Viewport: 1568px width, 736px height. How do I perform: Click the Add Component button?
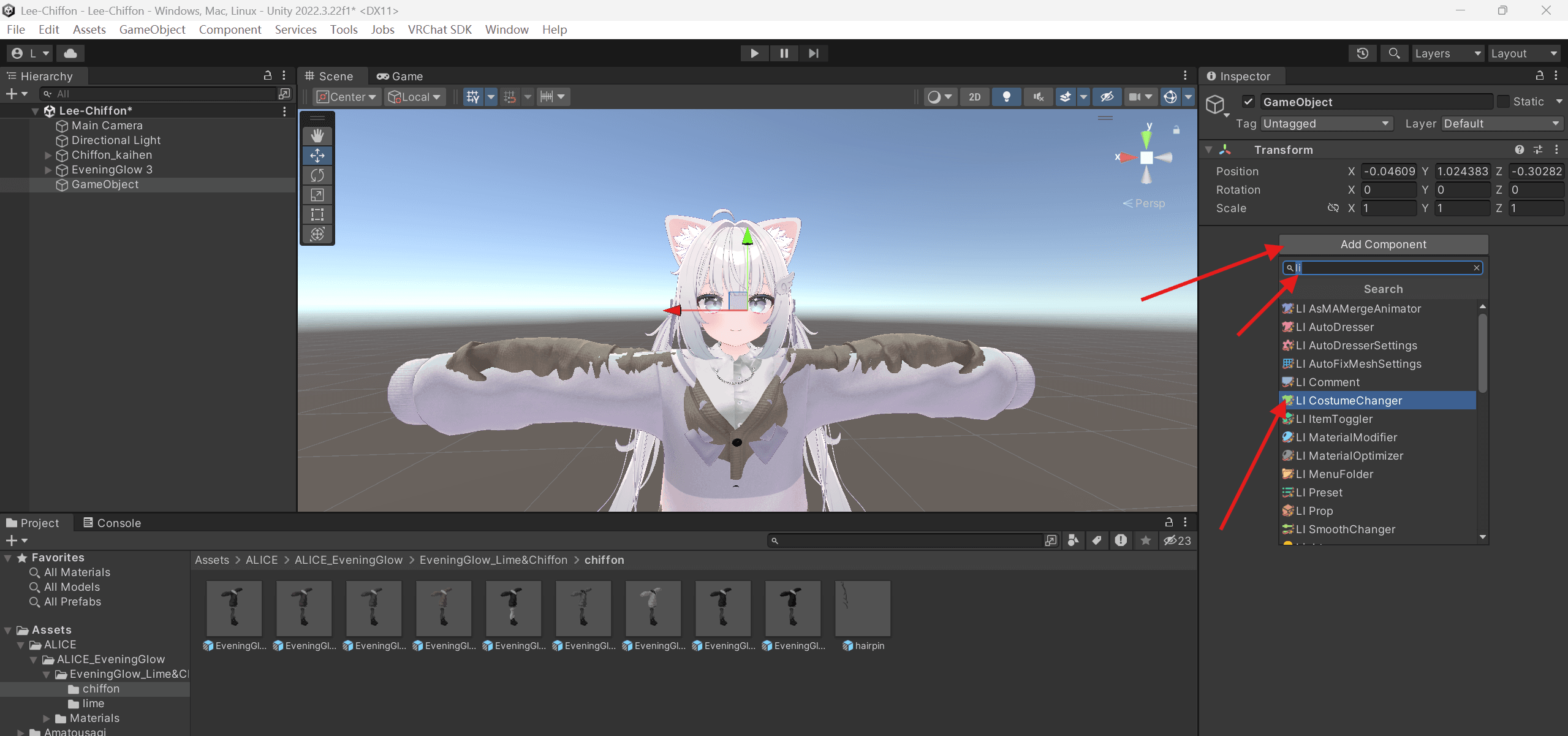coord(1382,244)
